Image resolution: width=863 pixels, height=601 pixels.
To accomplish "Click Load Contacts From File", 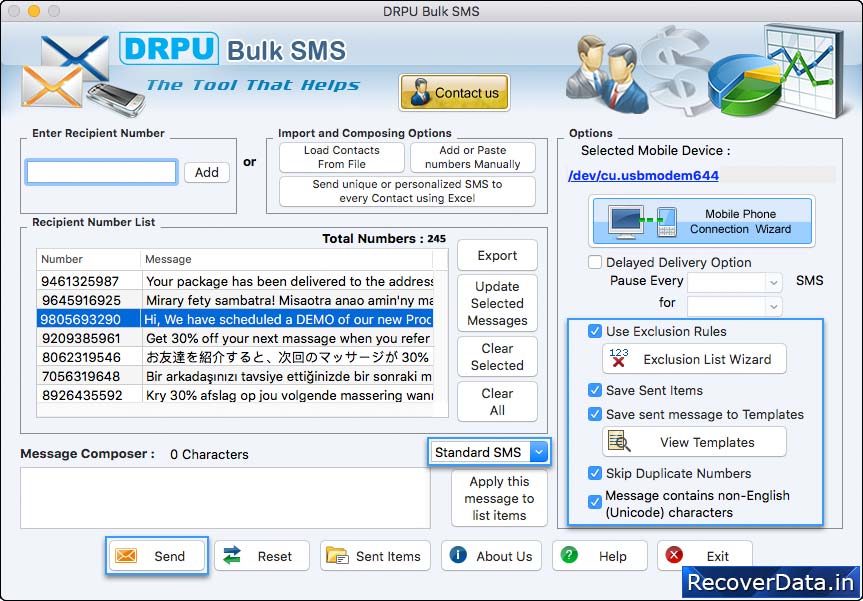I will [x=342, y=157].
